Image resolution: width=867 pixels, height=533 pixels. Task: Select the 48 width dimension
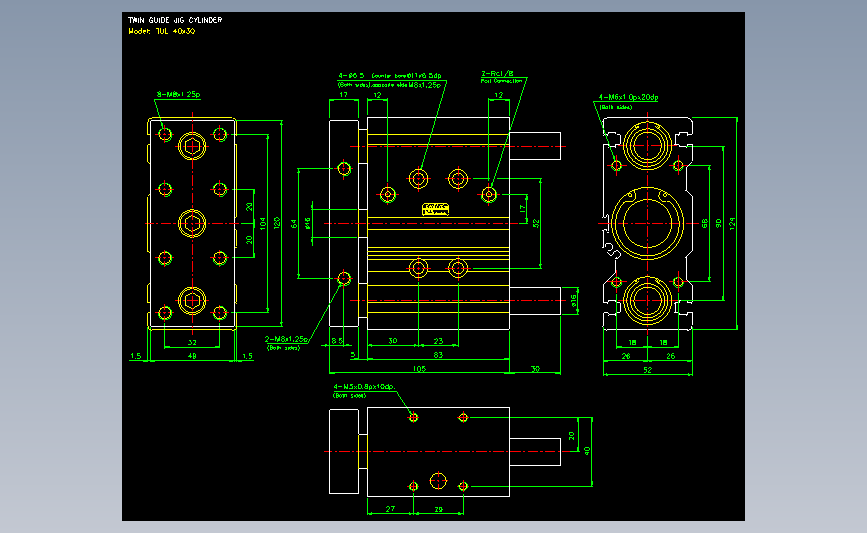tap(192, 356)
